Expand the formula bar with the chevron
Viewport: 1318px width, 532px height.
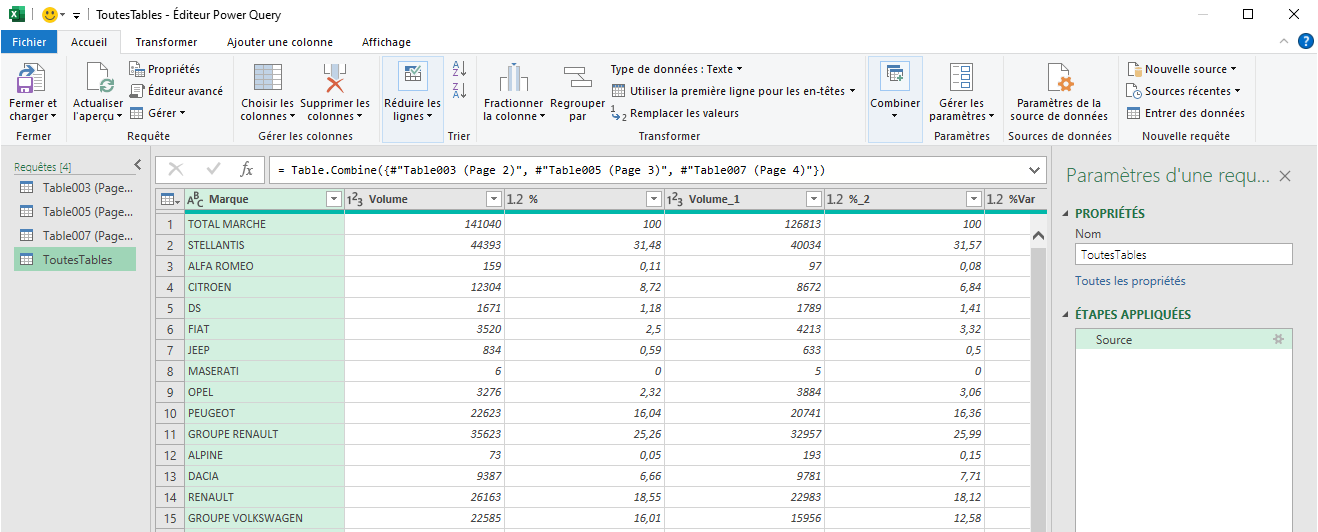[1034, 169]
